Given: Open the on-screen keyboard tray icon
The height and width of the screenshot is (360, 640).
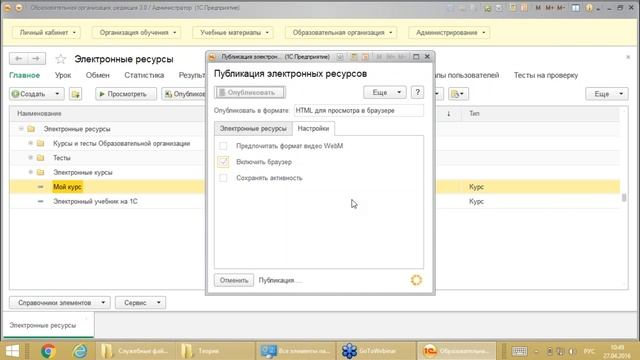Looking at the screenshot, I should (519, 351).
